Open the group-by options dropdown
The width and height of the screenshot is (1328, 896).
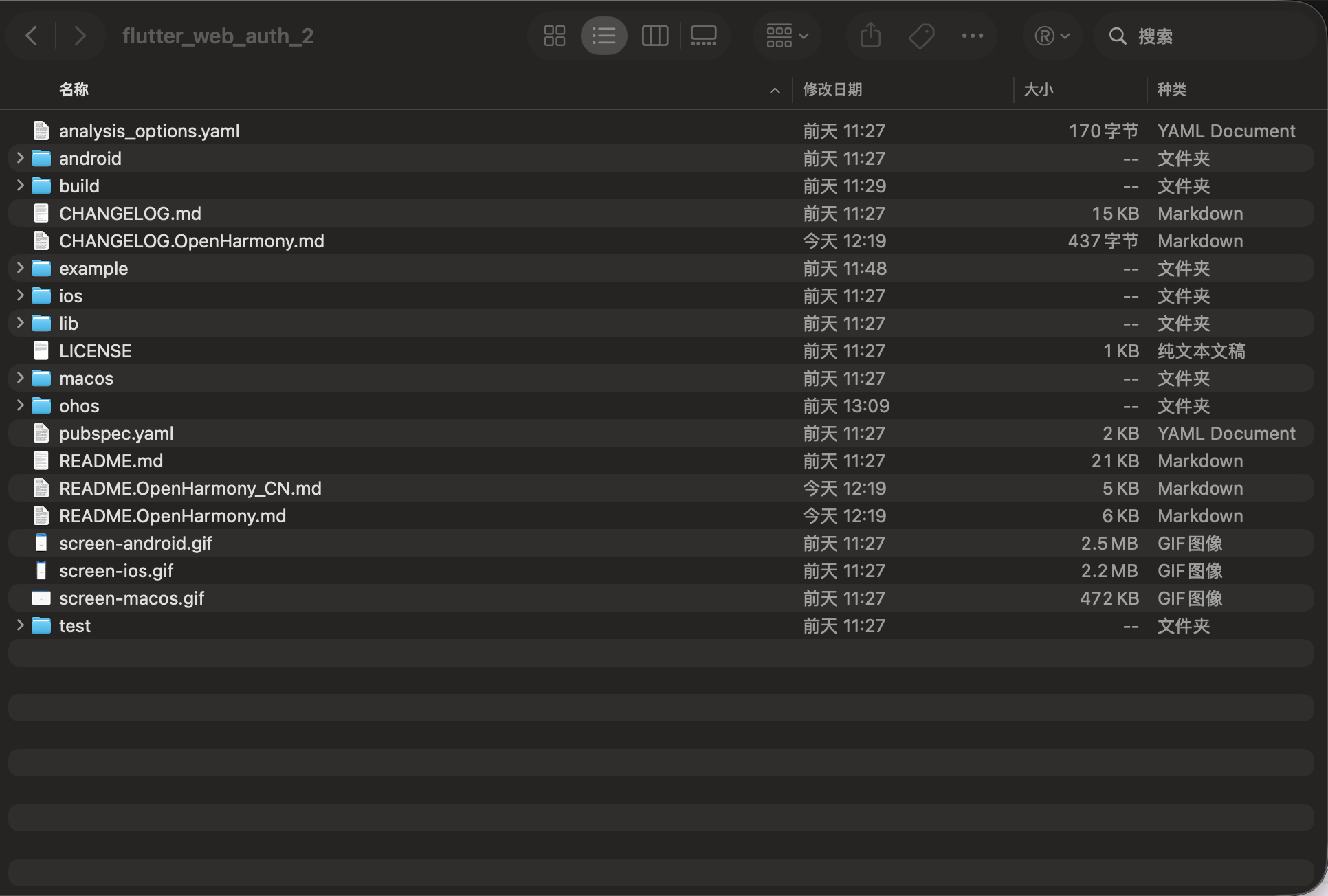[787, 36]
